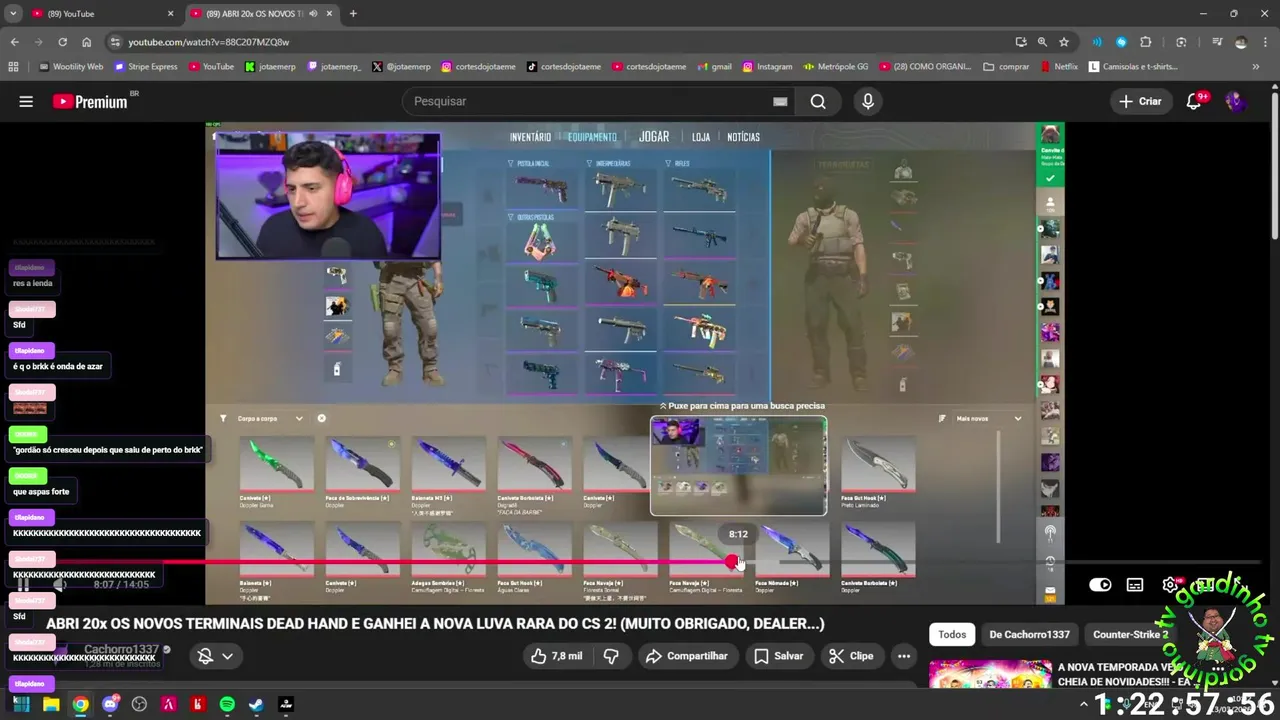Open the Wootility Web bookmark
1280x720 pixels.
[x=71, y=67]
